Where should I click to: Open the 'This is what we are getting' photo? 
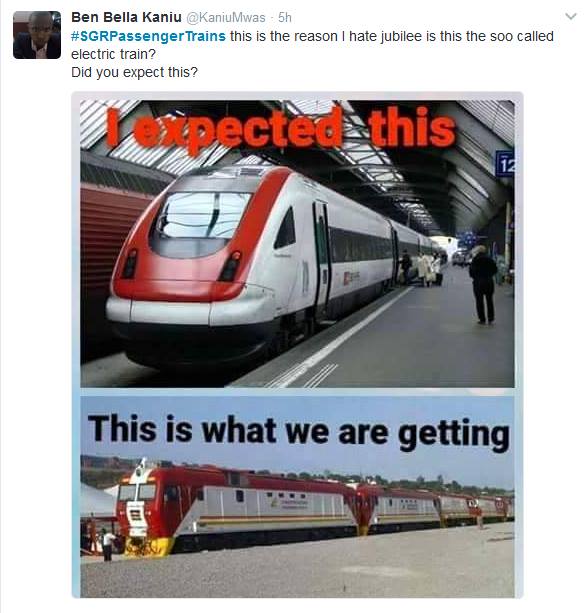click(297, 496)
